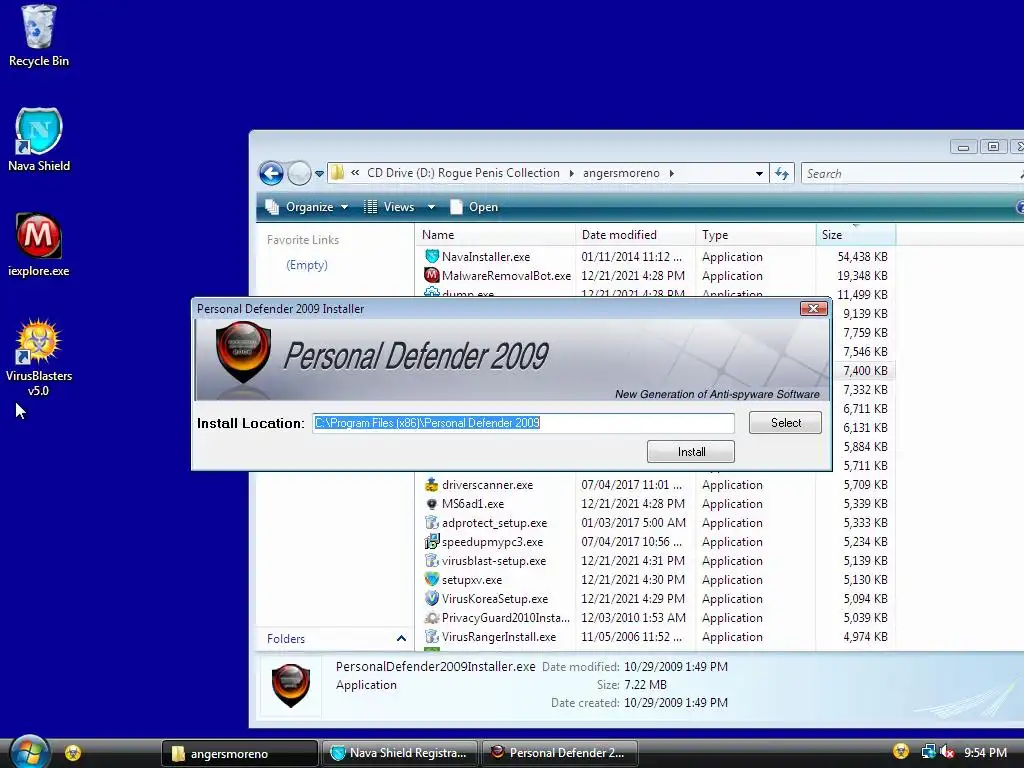Sort by the Date modified column

coord(635,234)
